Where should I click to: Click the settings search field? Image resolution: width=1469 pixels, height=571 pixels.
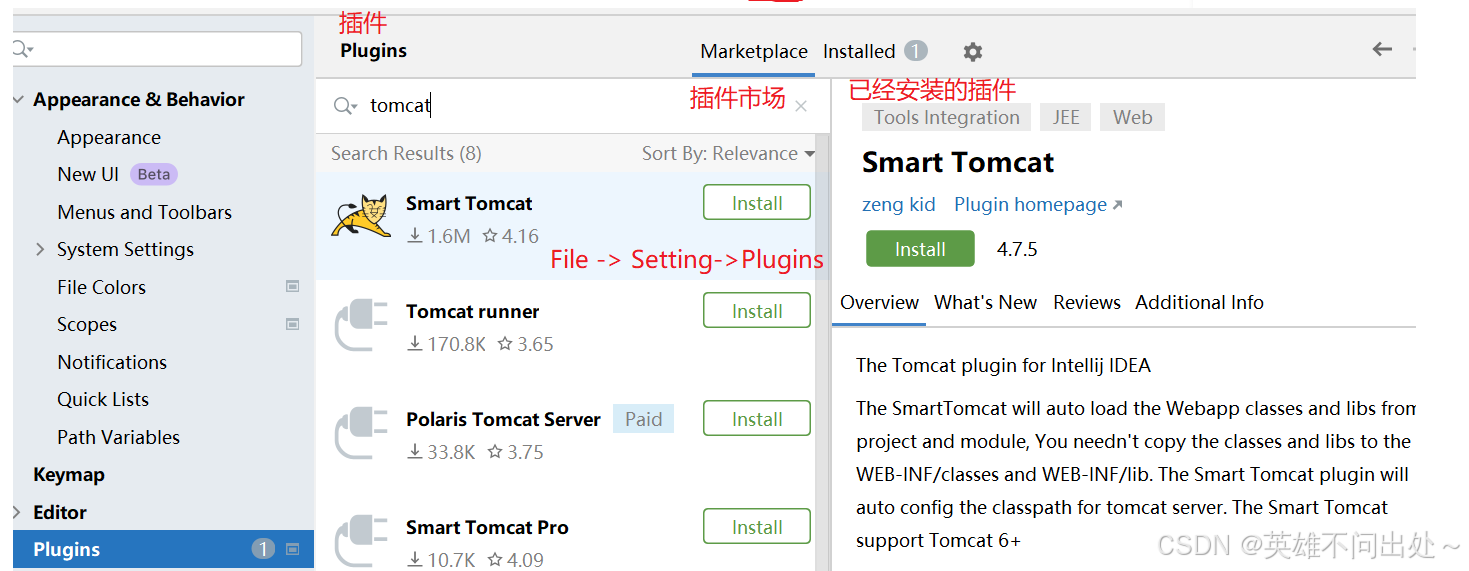point(157,49)
